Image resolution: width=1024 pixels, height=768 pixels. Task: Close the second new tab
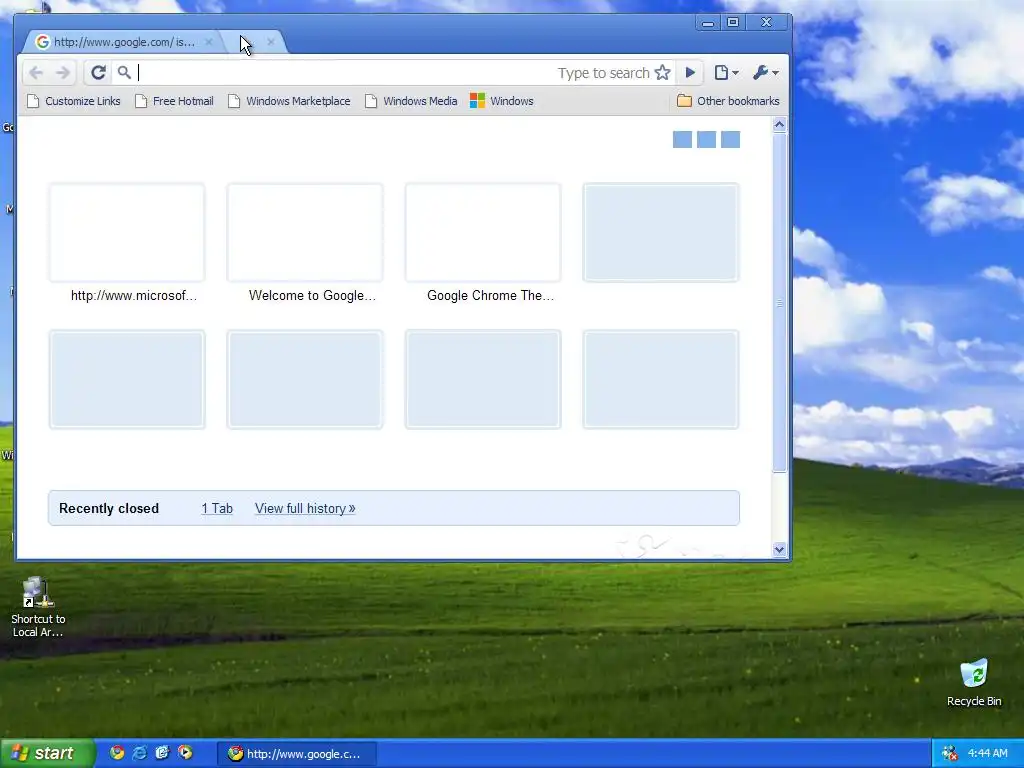click(270, 42)
